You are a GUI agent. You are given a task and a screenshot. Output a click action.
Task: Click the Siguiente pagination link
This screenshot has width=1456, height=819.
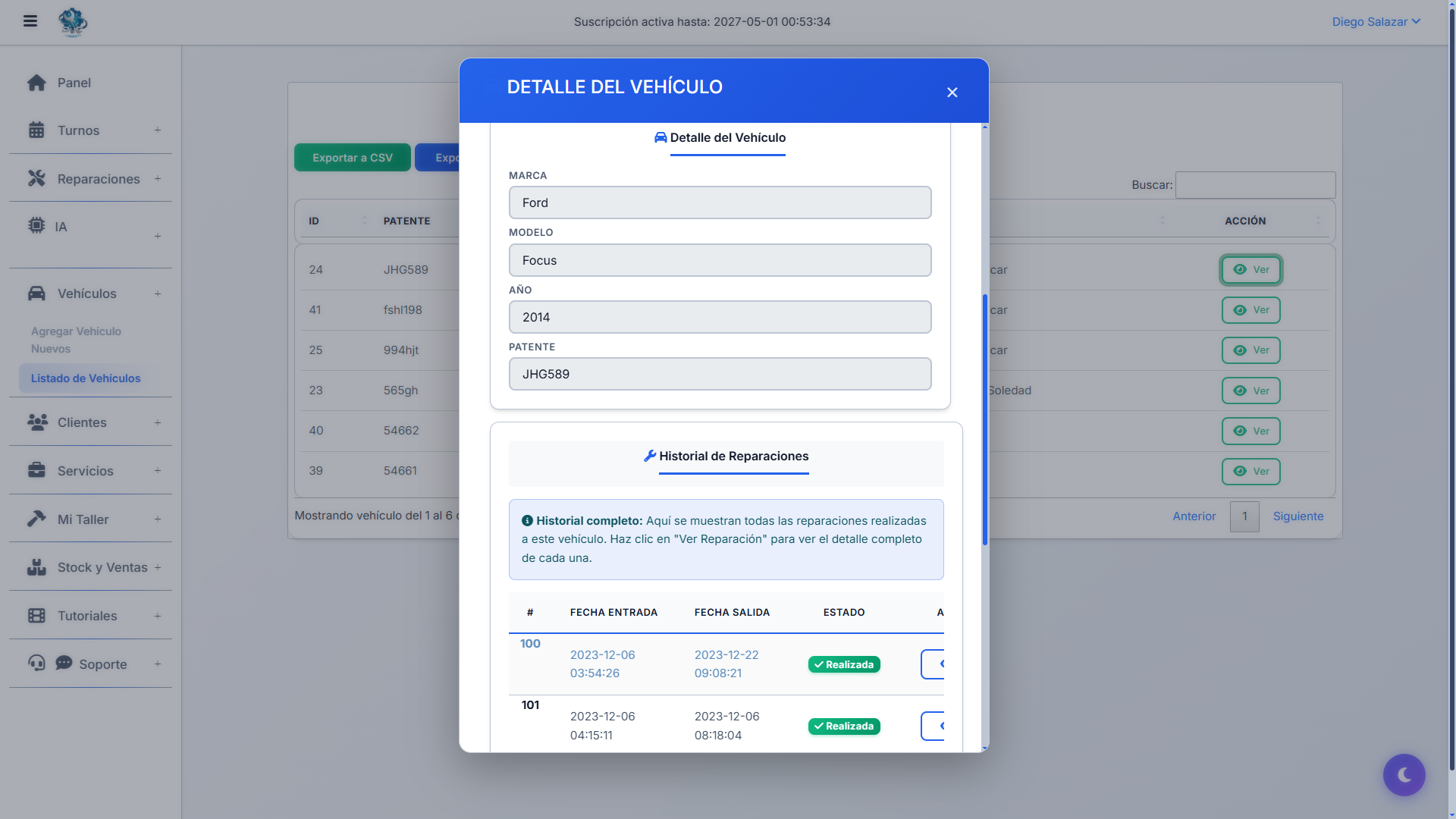click(x=1298, y=516)
